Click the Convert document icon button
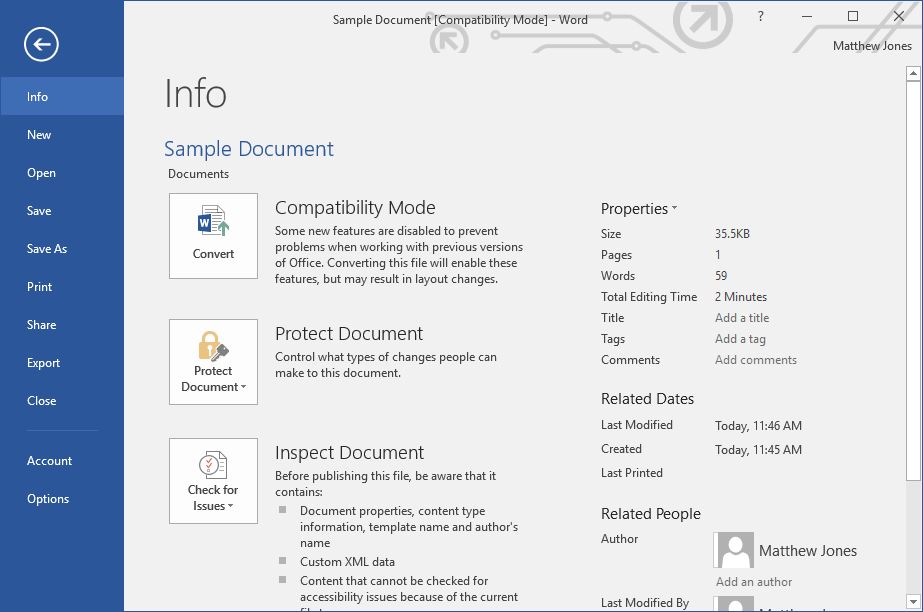Screen dimensions: 923x612 point(213,235)
